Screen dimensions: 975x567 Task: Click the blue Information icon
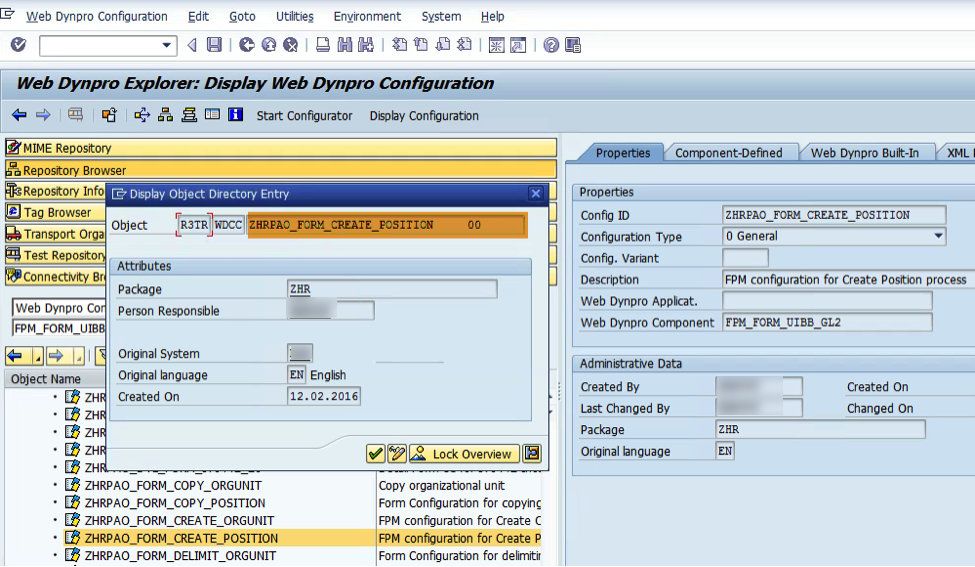pos(236,115)
